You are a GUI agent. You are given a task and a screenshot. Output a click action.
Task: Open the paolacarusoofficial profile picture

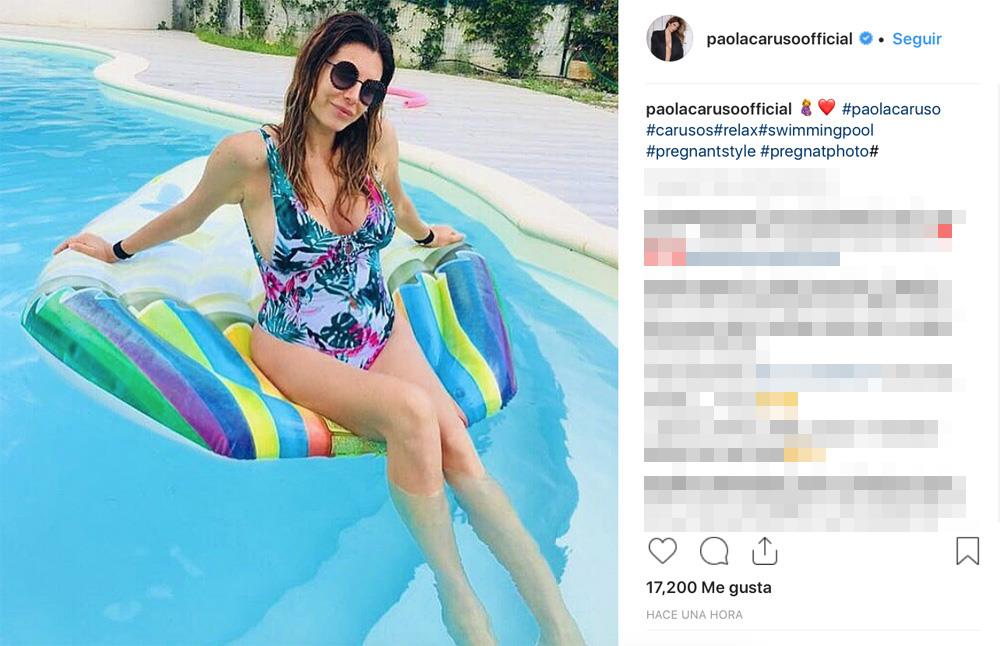pos(670,38)
